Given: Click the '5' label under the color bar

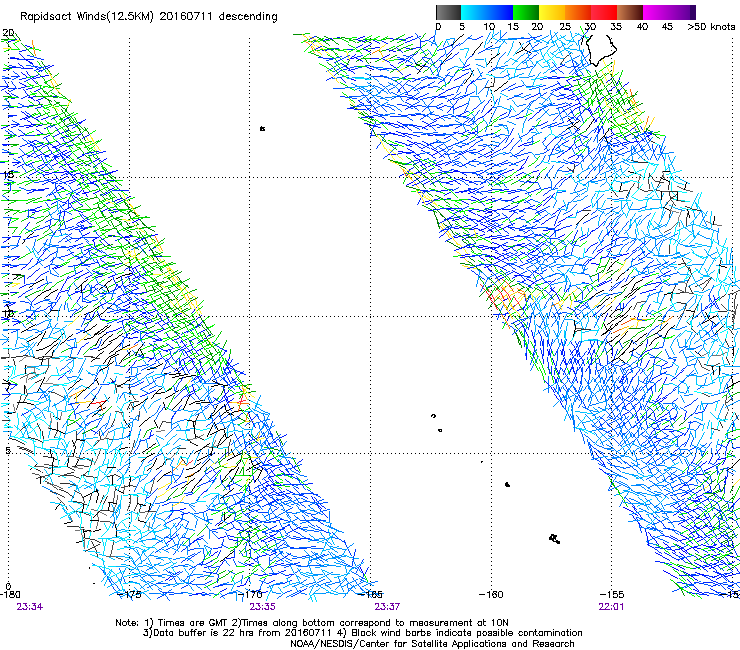Looking at the screenshot, I should tap(462, 27).
